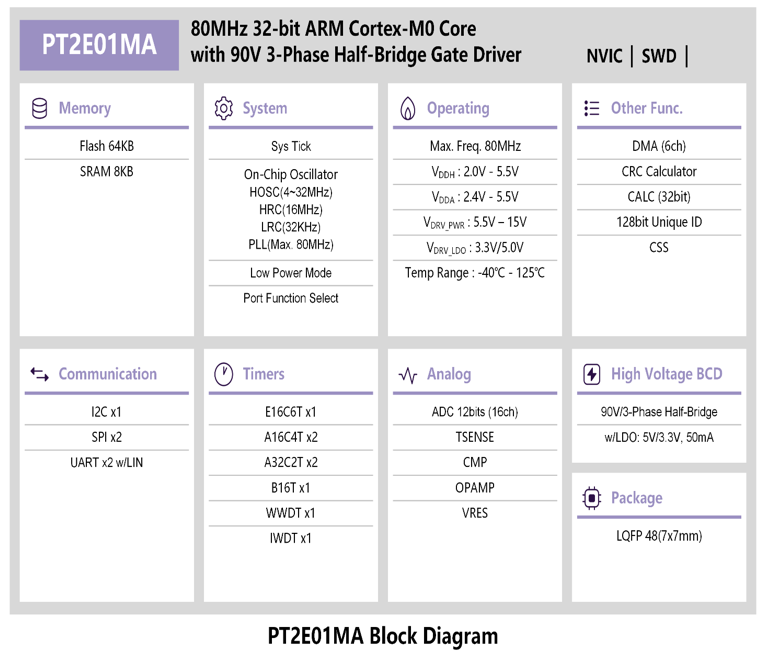Click the SWD label in header
The width and height of the screenshot is (766, 652).
tap(659, 56)
